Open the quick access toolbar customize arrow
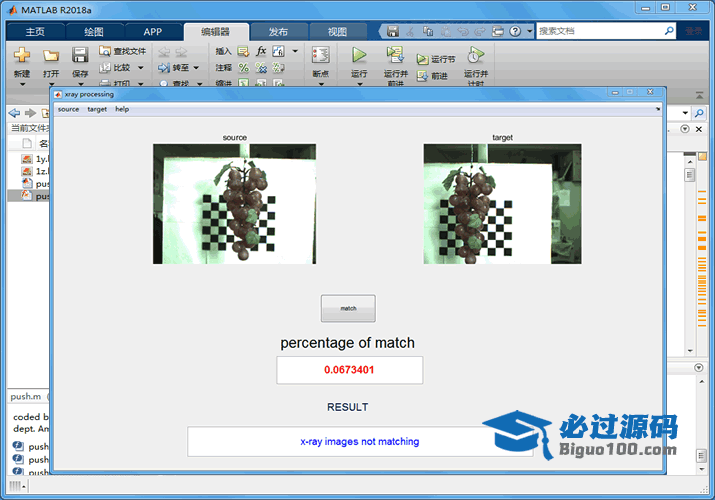The width and height of the screenshot is (715, 500). point(529,31)
